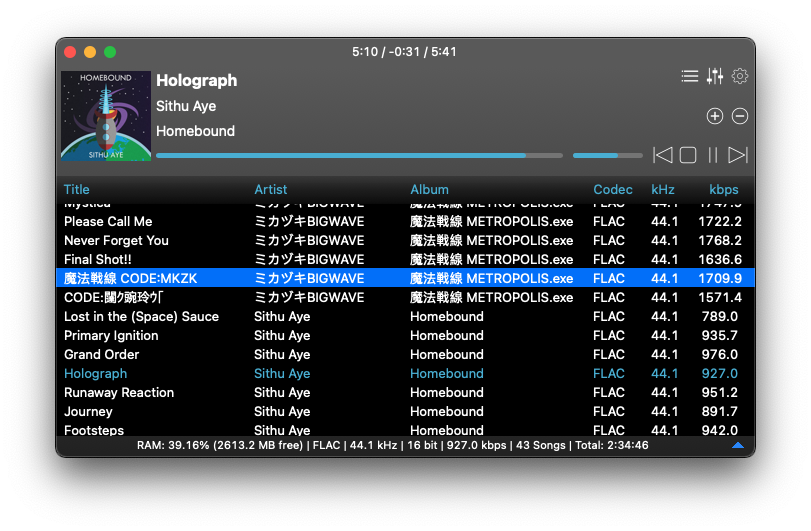Click the 789.0 kbps value
This screenshot has height=531, width=811.
pyautogui.click(x=720, y=316)
